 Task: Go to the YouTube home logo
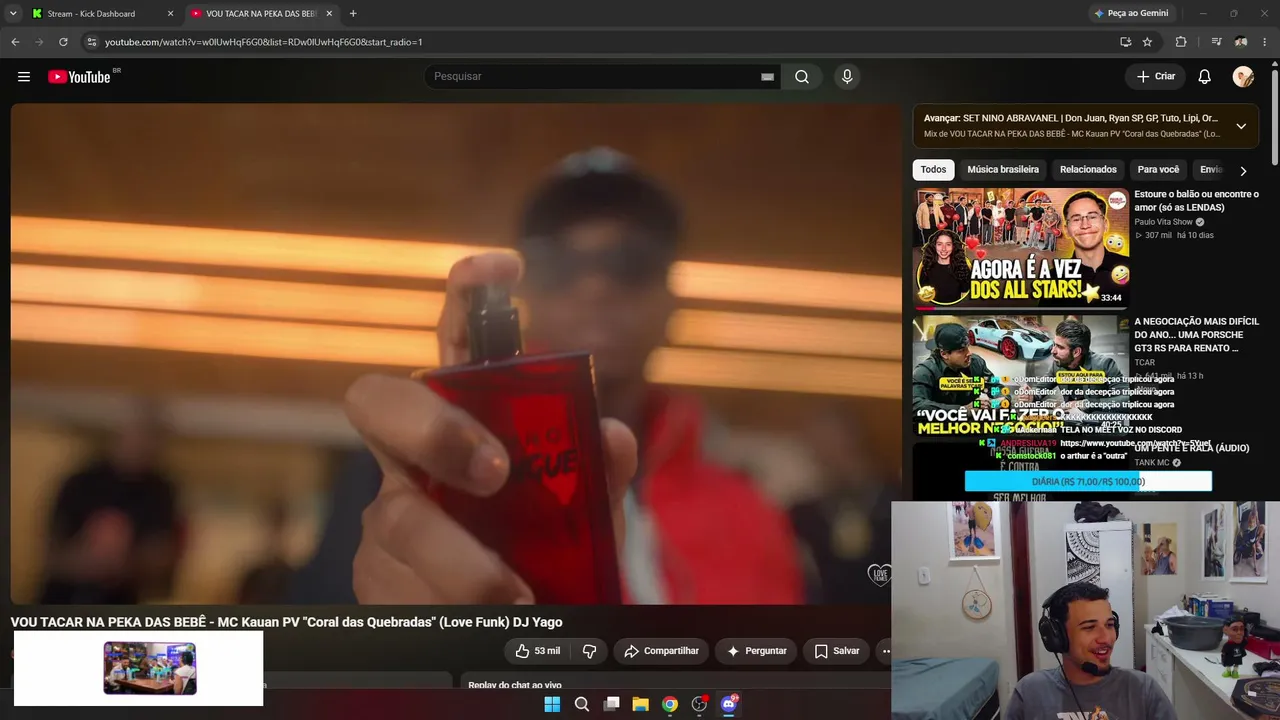[80, 77]
